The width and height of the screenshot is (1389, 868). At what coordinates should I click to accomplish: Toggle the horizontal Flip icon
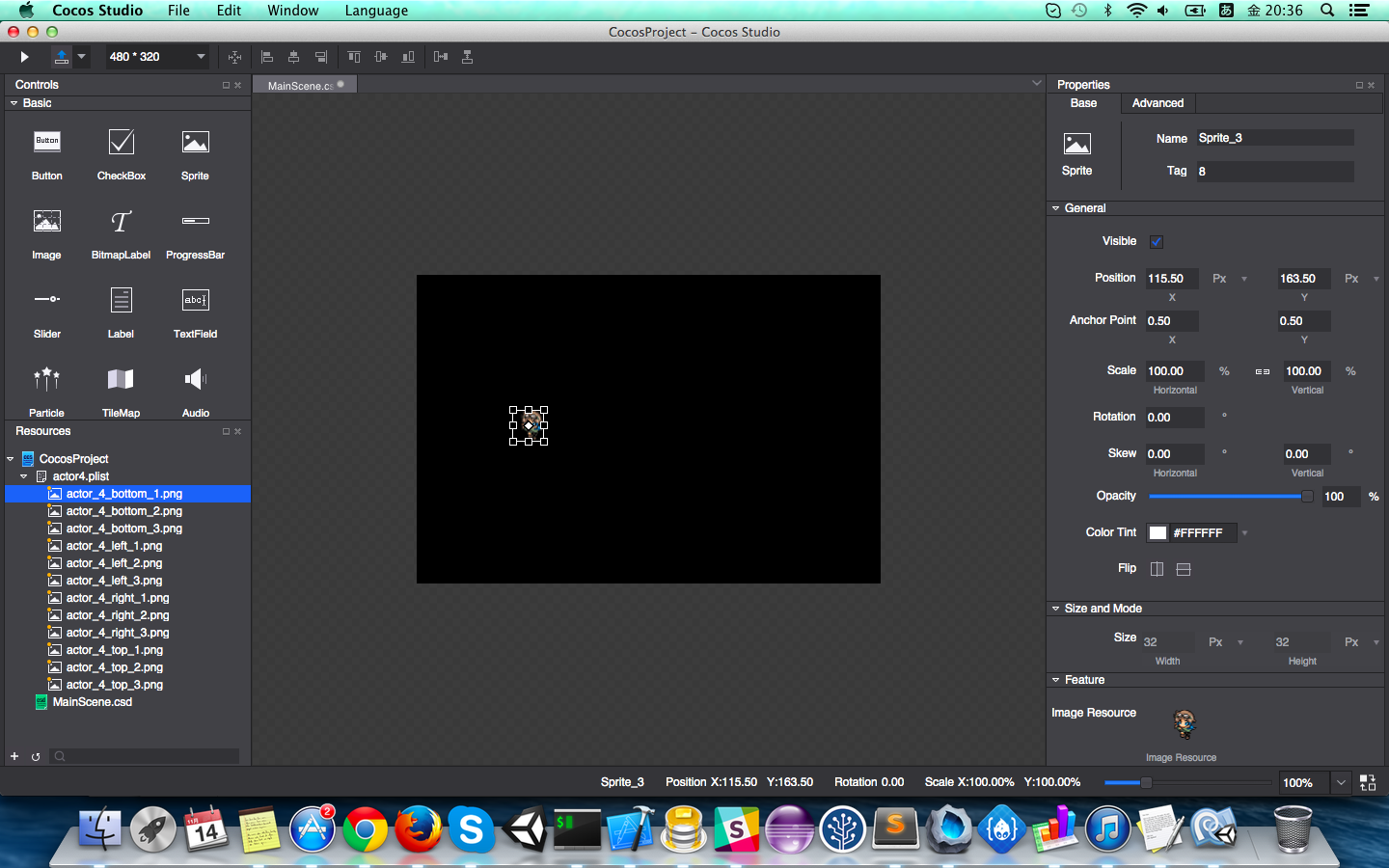click(1157, 569)
